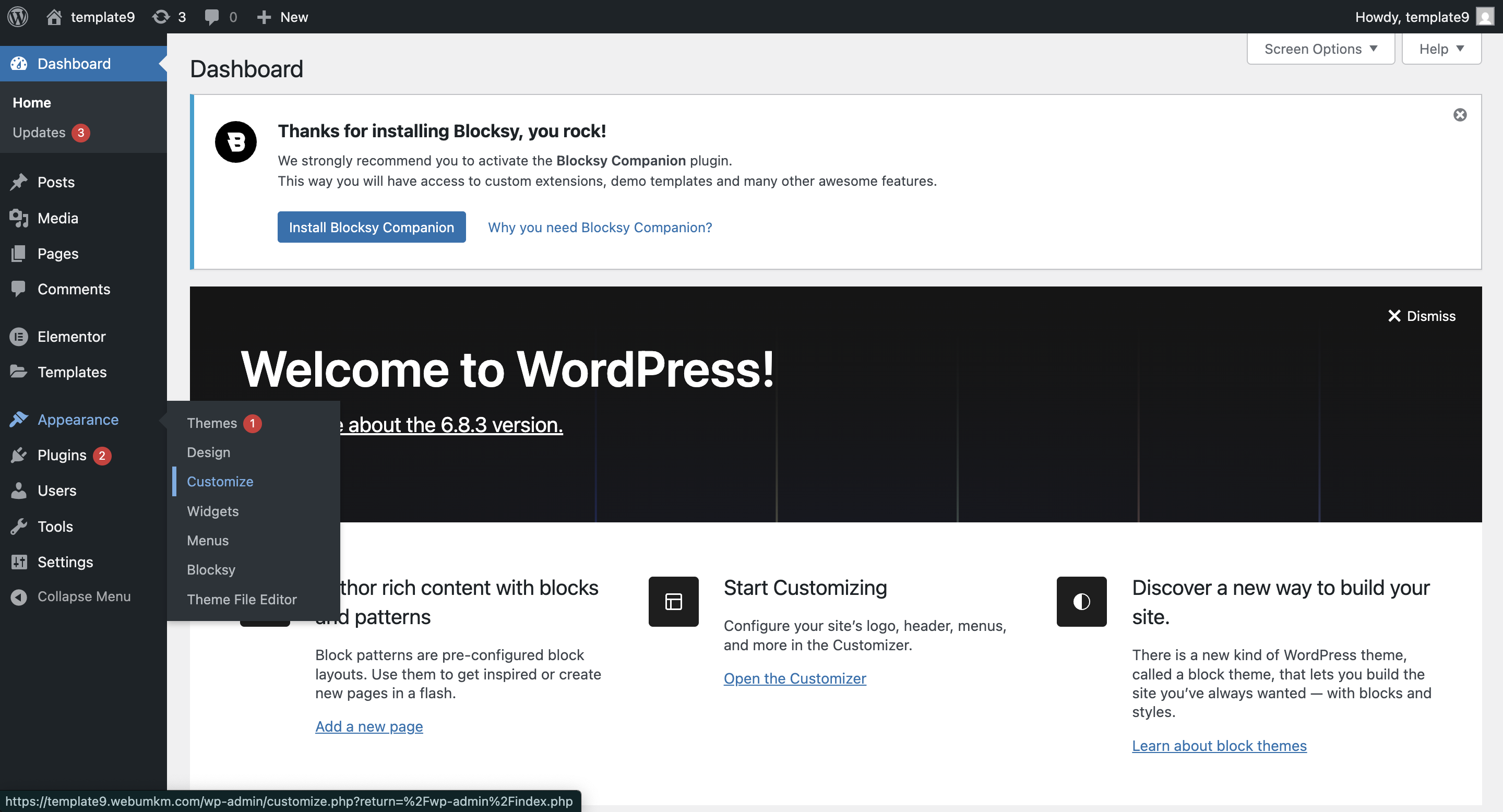Click the WordPress logo in admin bar
The height and width of the screenshot is (812, 1503).
point(18,16)
